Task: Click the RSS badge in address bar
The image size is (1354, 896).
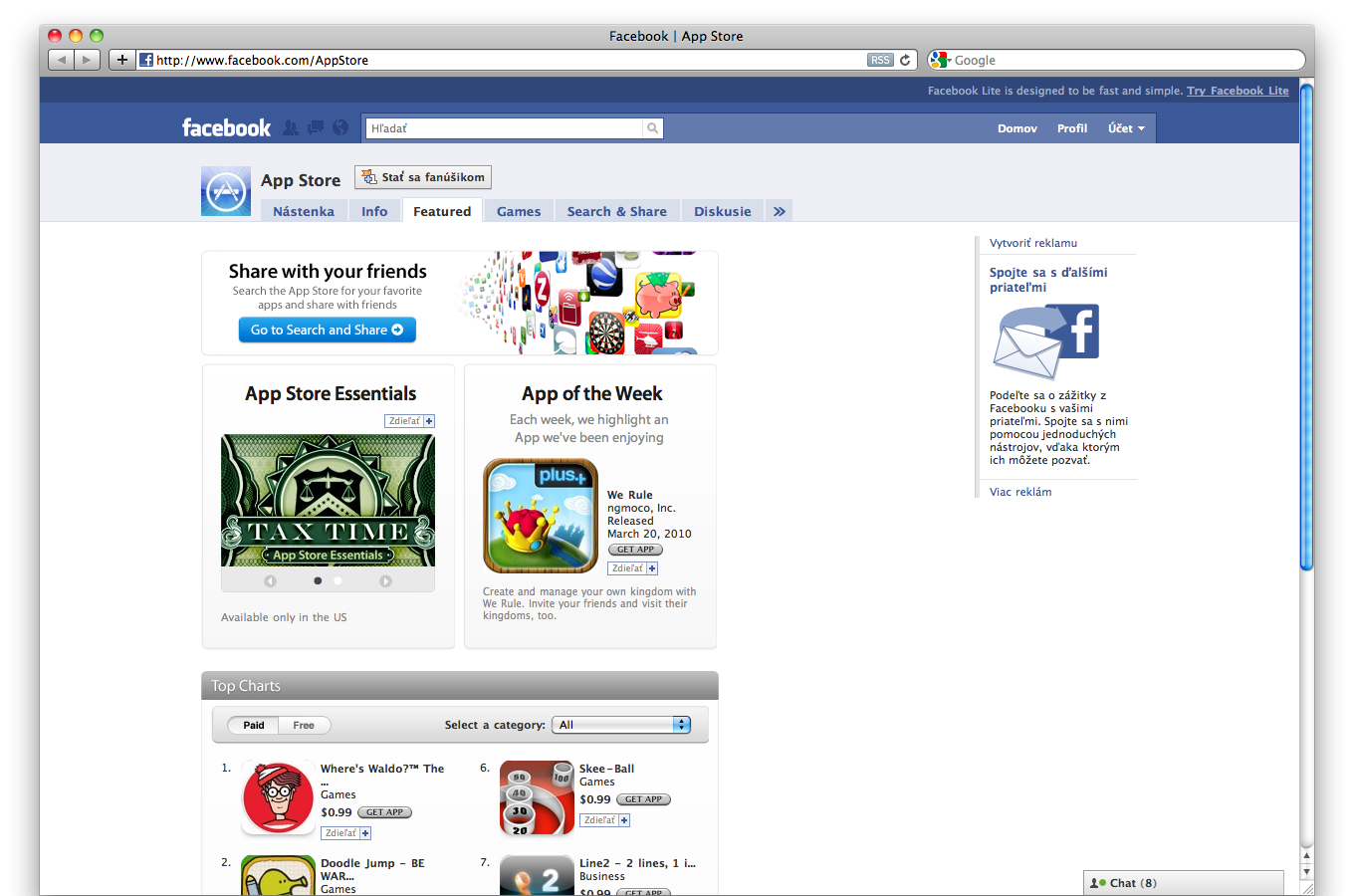Action: [880, 60]
